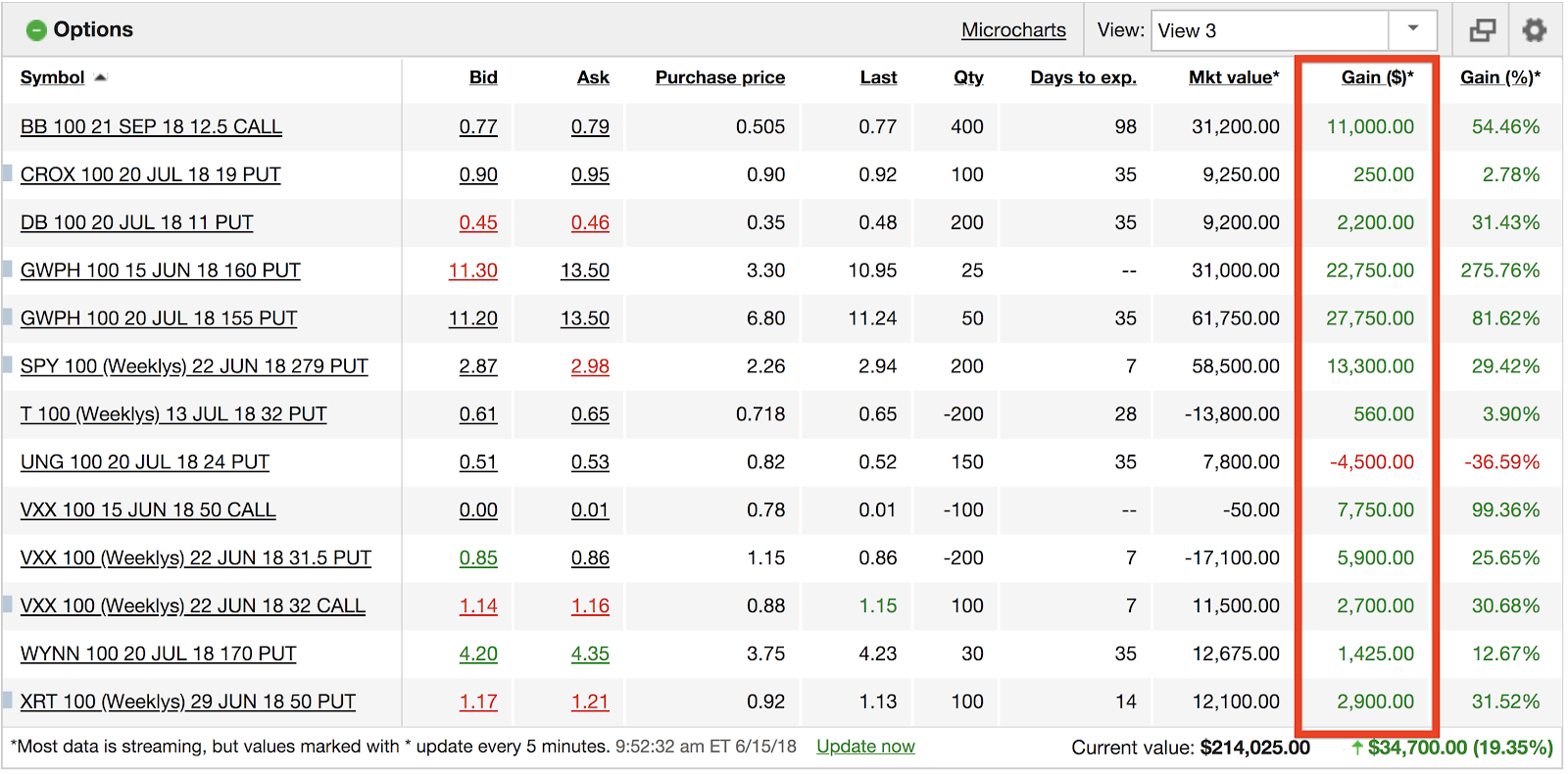The width and height of the screenshot is (1568, 774).
Task: Click the XRT ask price 1.21
Action: (590, 701)
